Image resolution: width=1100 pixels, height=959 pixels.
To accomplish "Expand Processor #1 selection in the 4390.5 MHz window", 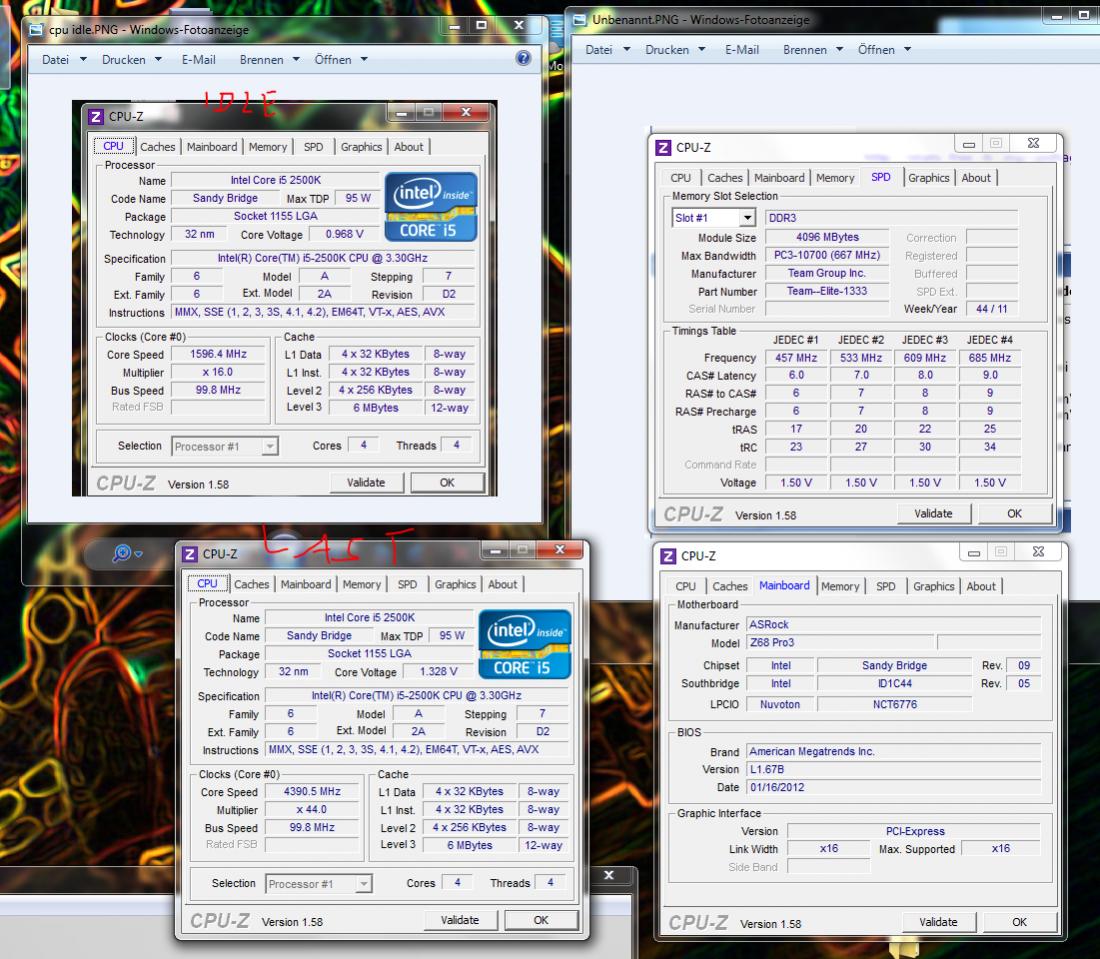I will (x=364, y=884).
